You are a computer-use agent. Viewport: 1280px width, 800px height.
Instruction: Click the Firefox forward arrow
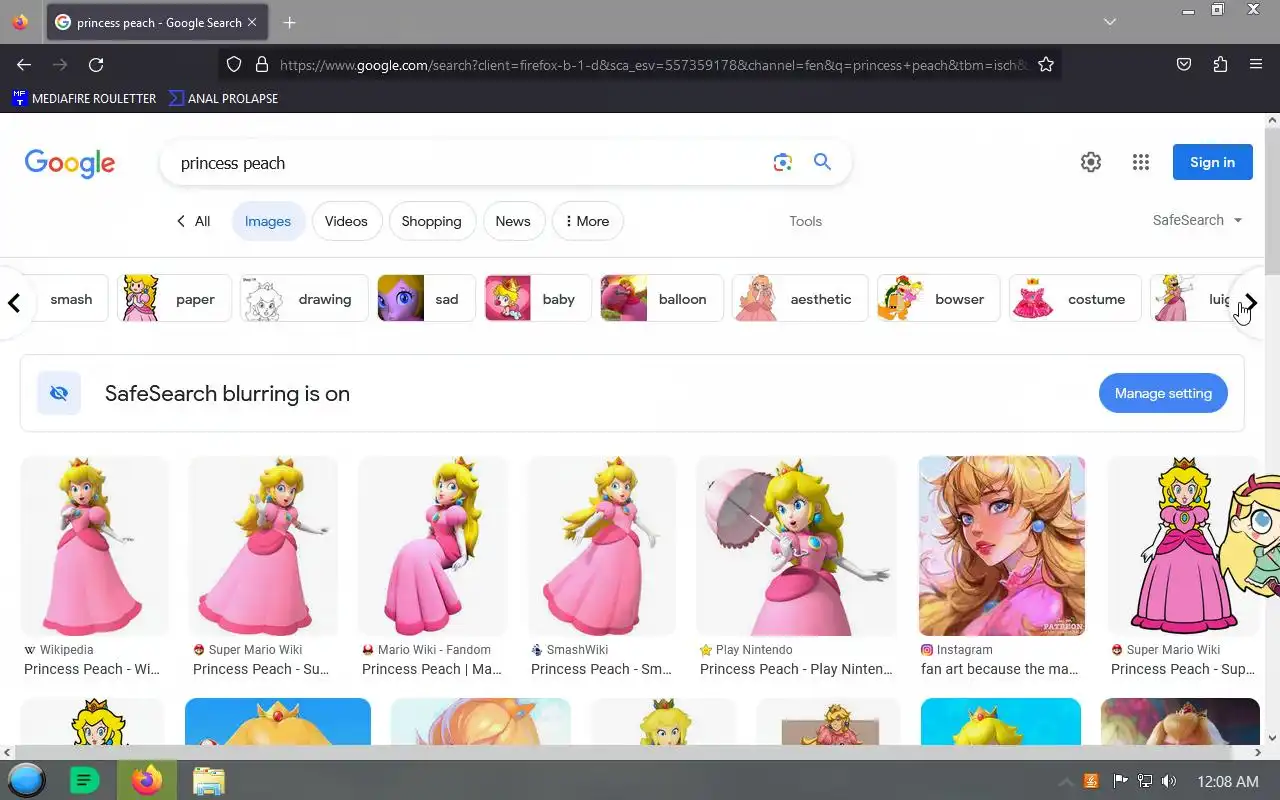(60, 65)
